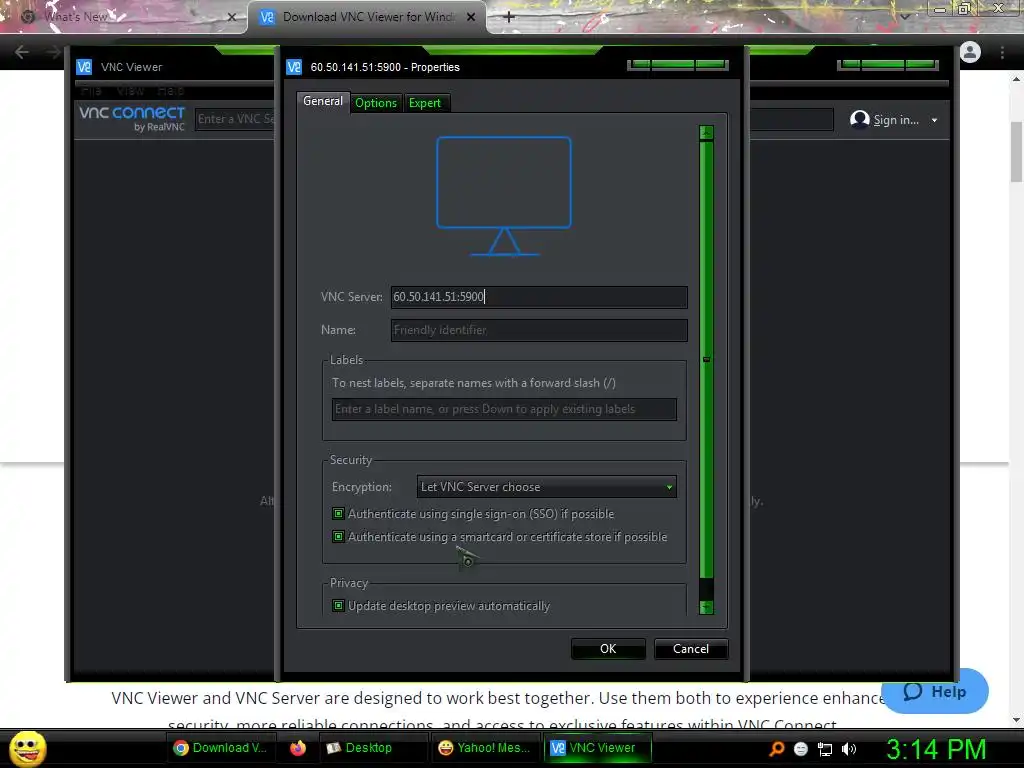
Task: Open Download V... Chrome taskbar item
Action: (x=220, y=748)
